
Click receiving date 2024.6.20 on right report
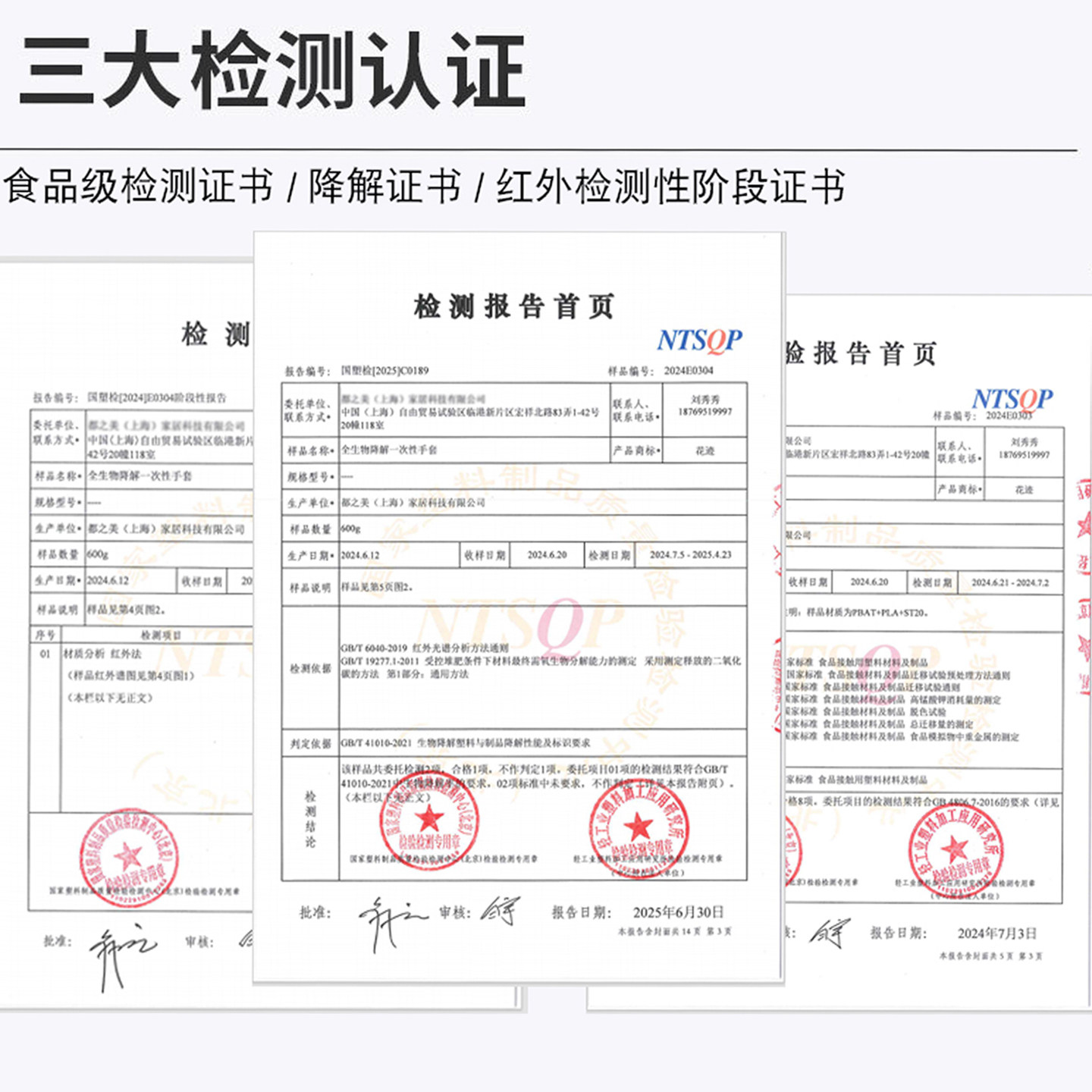point(869,582)
